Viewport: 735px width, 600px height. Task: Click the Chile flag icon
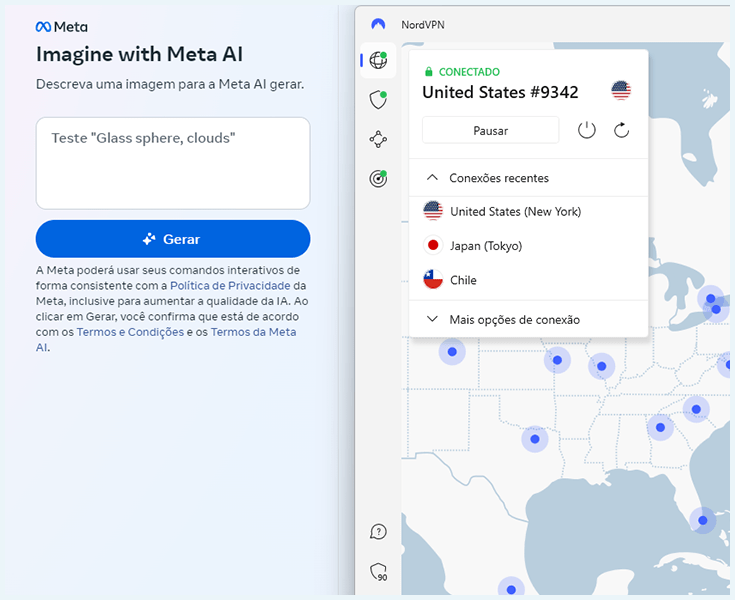[x=433, y=279]
